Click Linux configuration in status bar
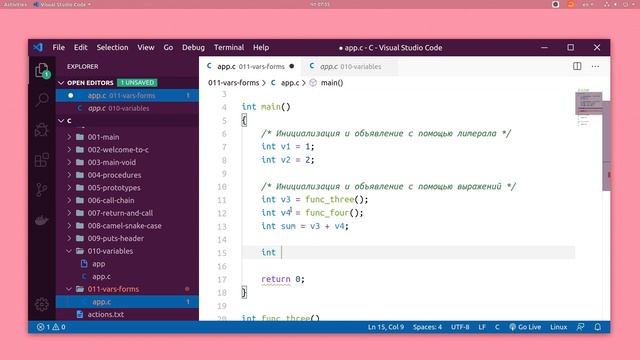 click(558, 327)
